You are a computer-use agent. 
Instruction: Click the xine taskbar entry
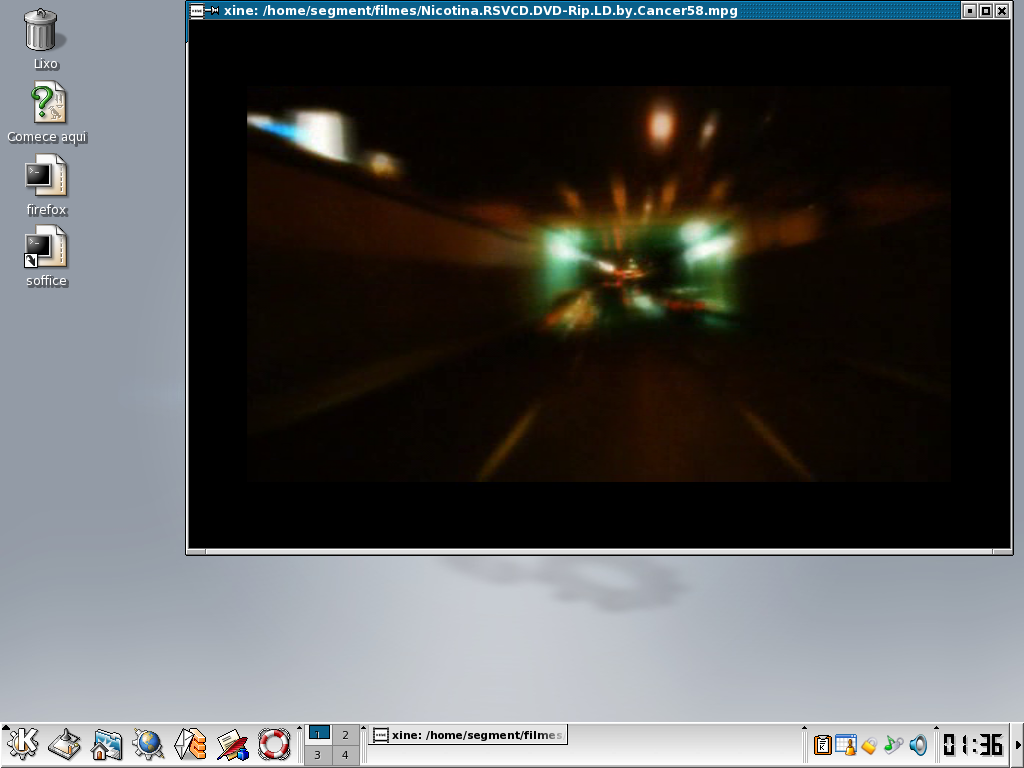pos(468,735)
